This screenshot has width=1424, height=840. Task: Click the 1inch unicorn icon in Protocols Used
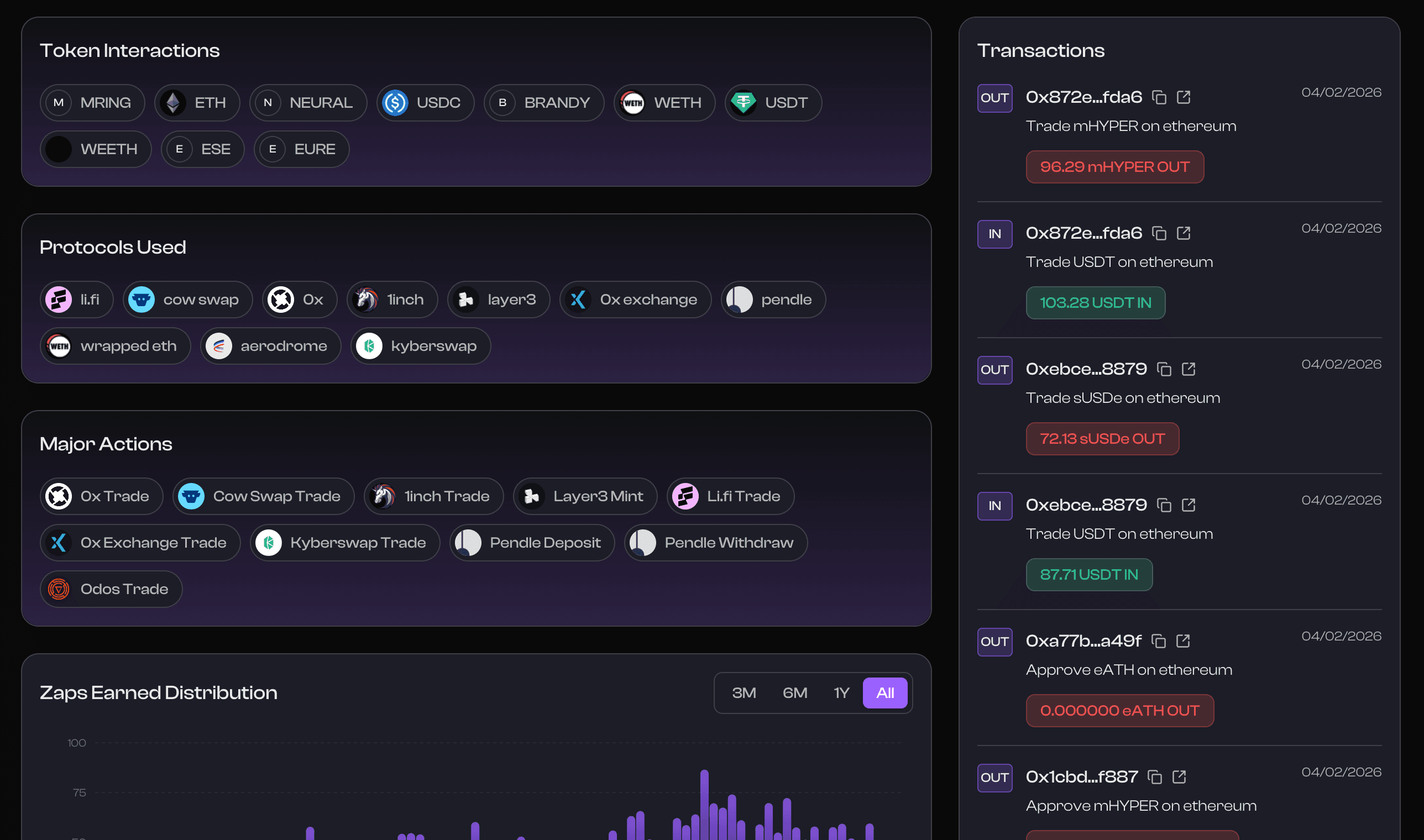366,300
